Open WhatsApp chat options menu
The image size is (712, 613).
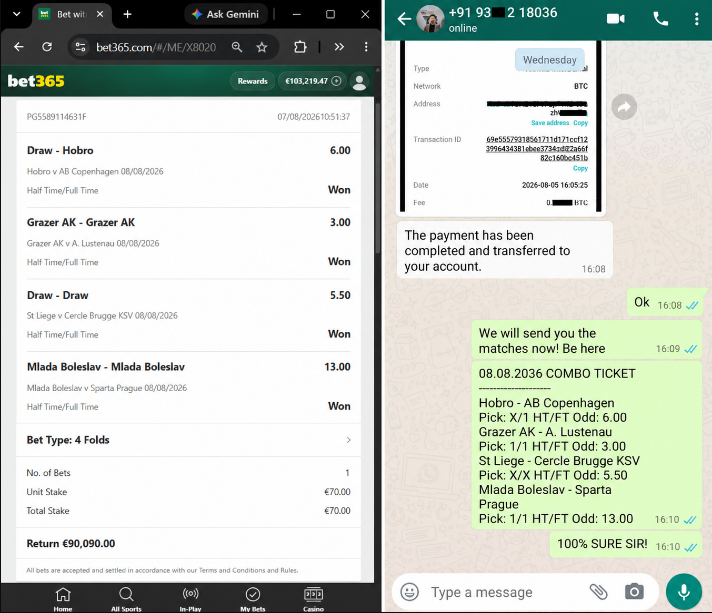click(697, 19)
